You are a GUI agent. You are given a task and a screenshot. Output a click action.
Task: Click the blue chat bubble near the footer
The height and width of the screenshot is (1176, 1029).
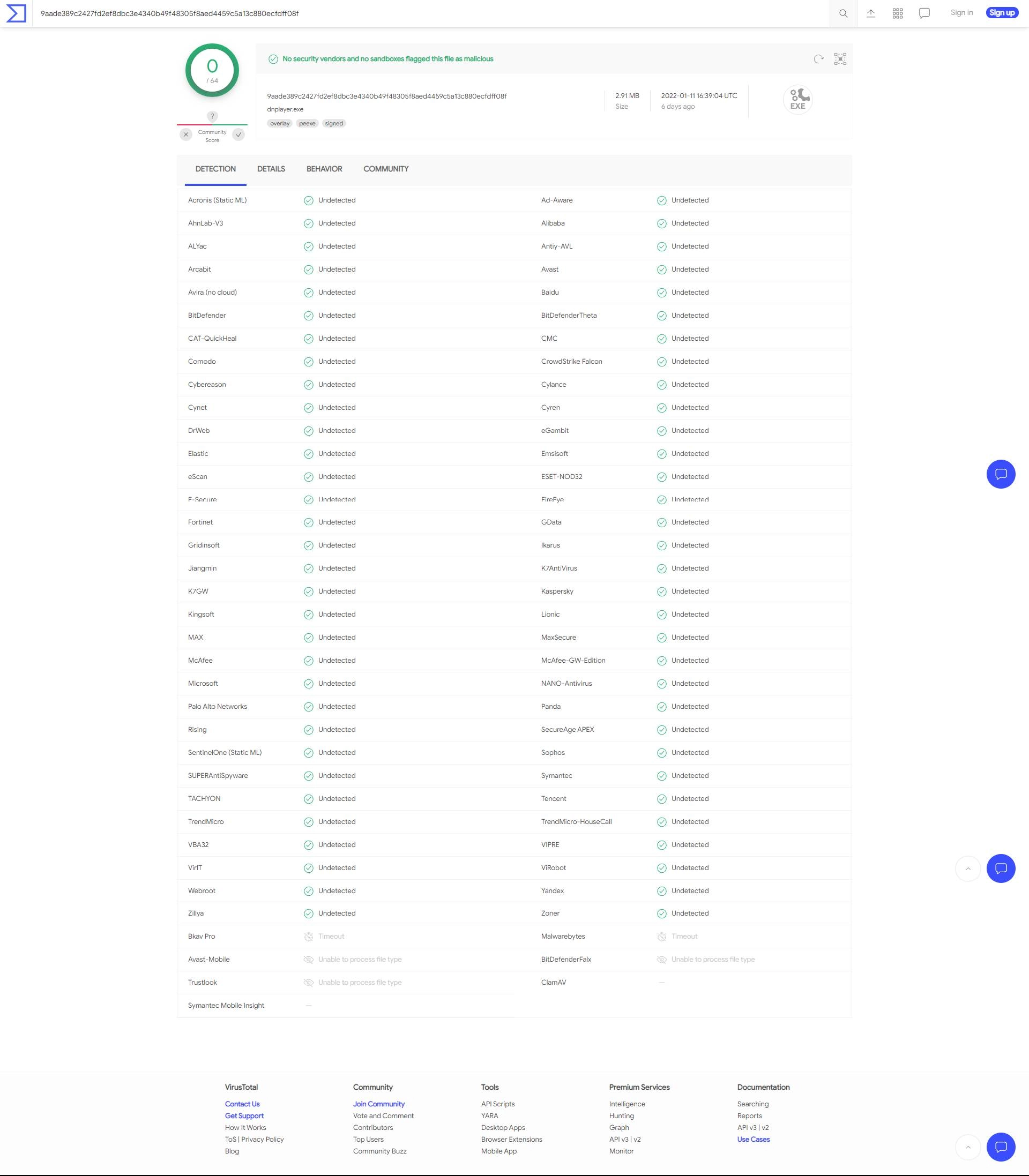(x=1001, y=1147)
